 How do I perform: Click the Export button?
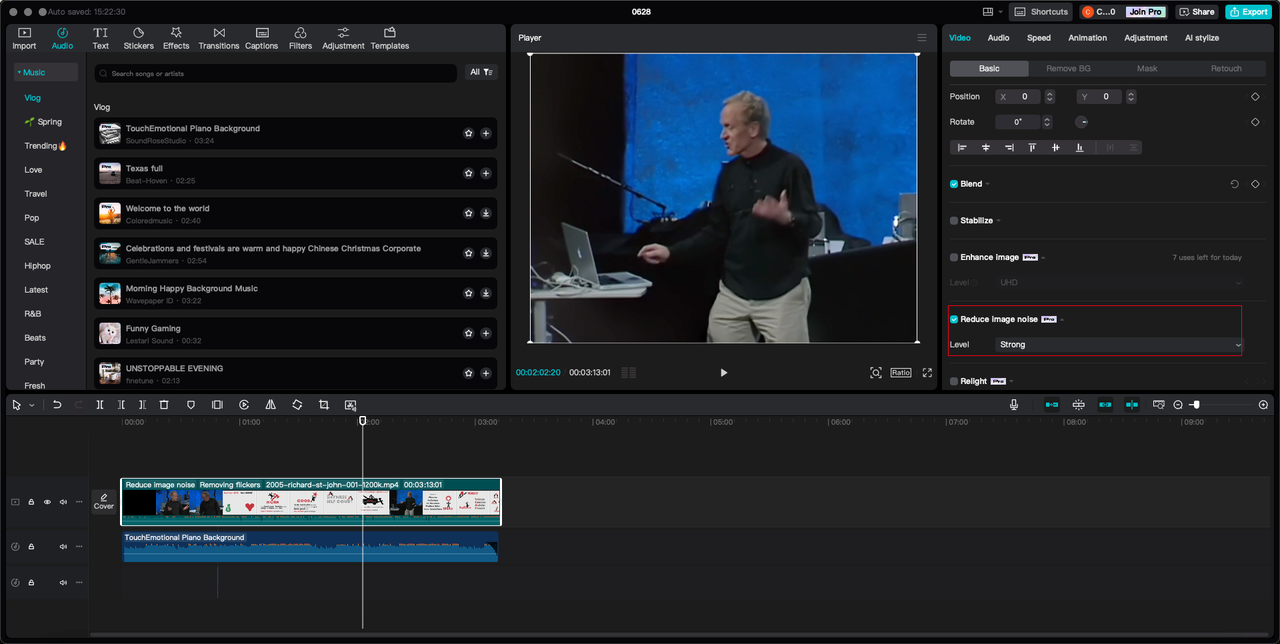point(1248,12)
